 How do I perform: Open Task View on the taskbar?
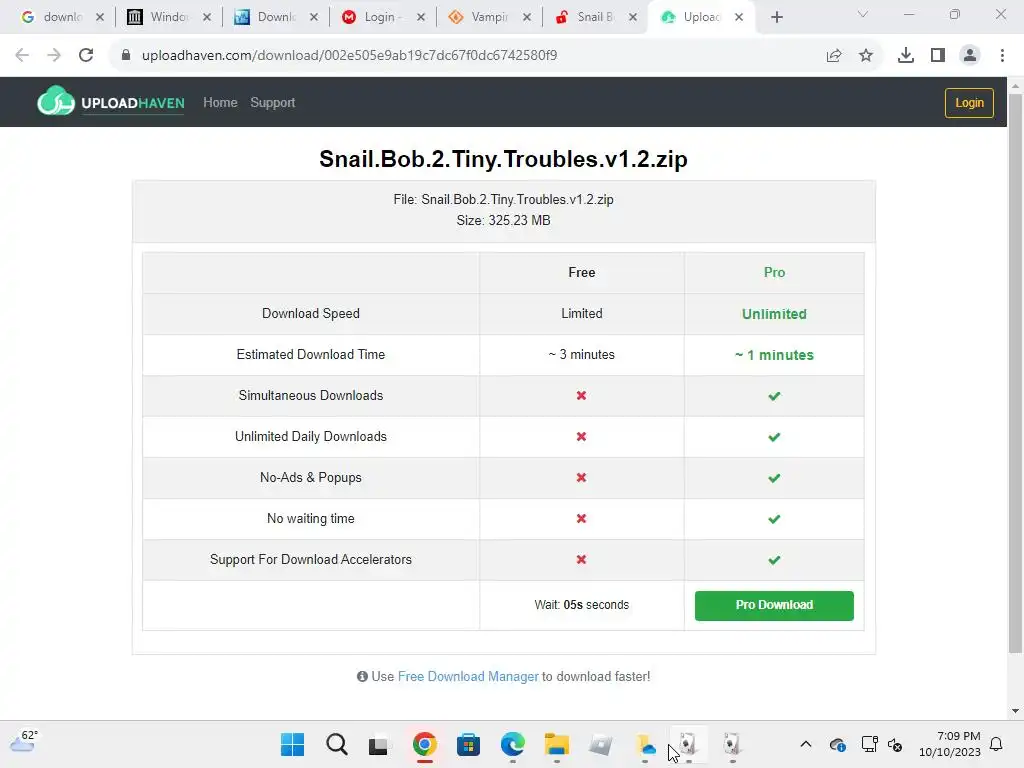[x=378, y=745]
